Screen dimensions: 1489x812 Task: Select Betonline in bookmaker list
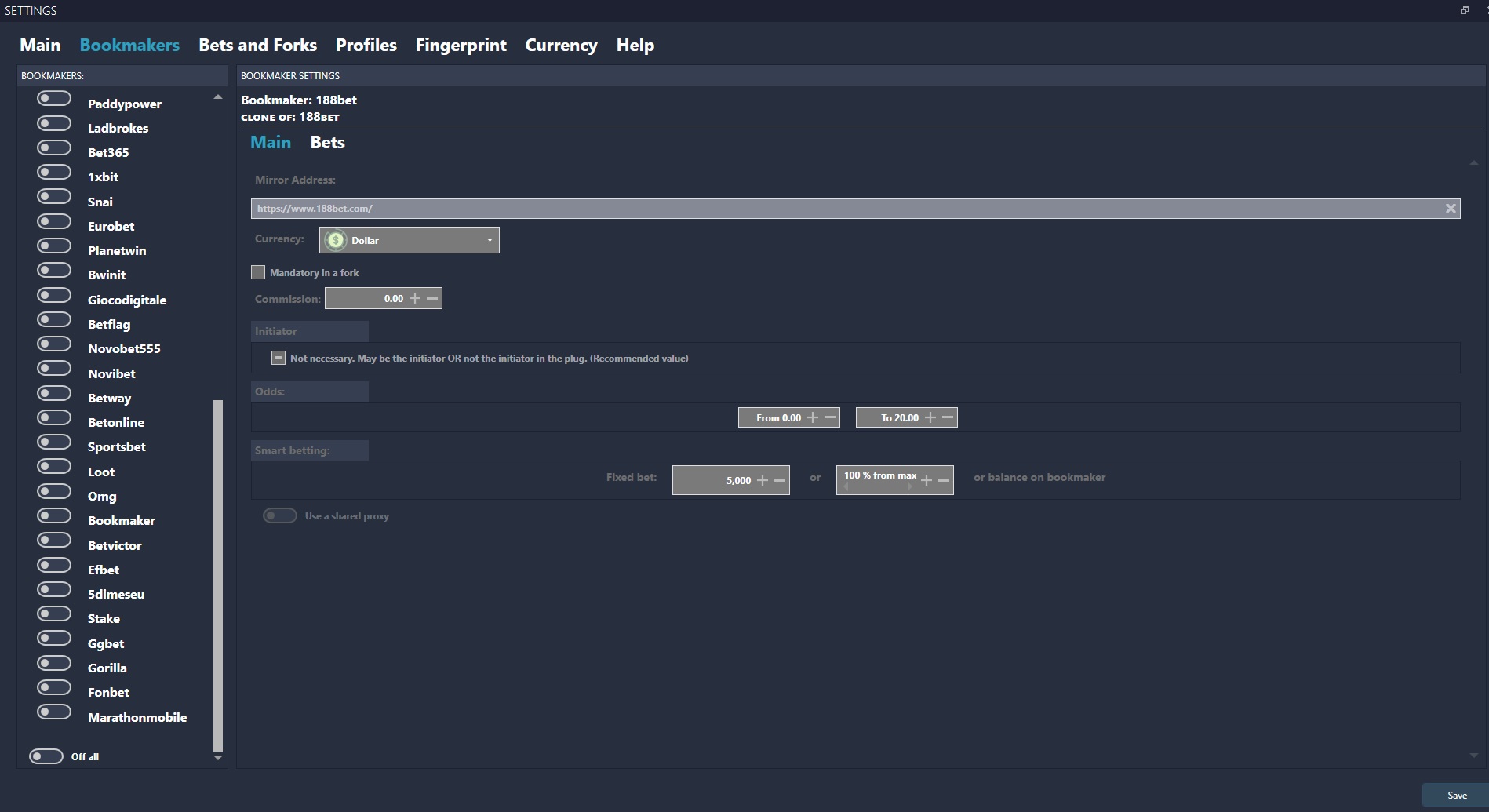tap(116, 422)
